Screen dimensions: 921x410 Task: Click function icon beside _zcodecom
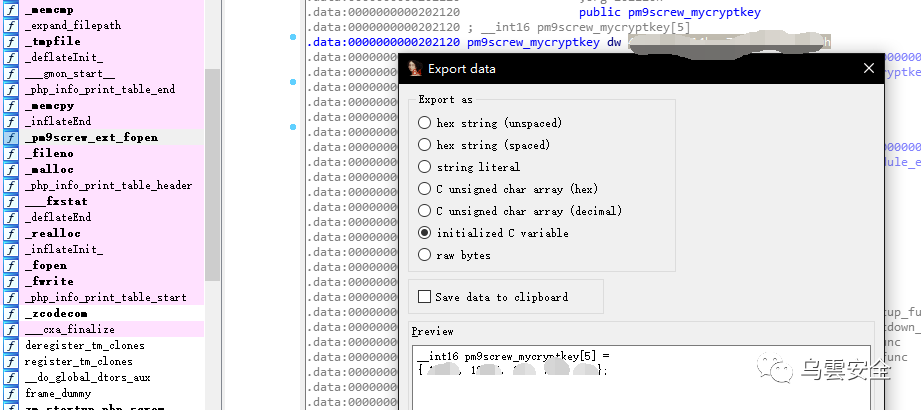[11, 314]
